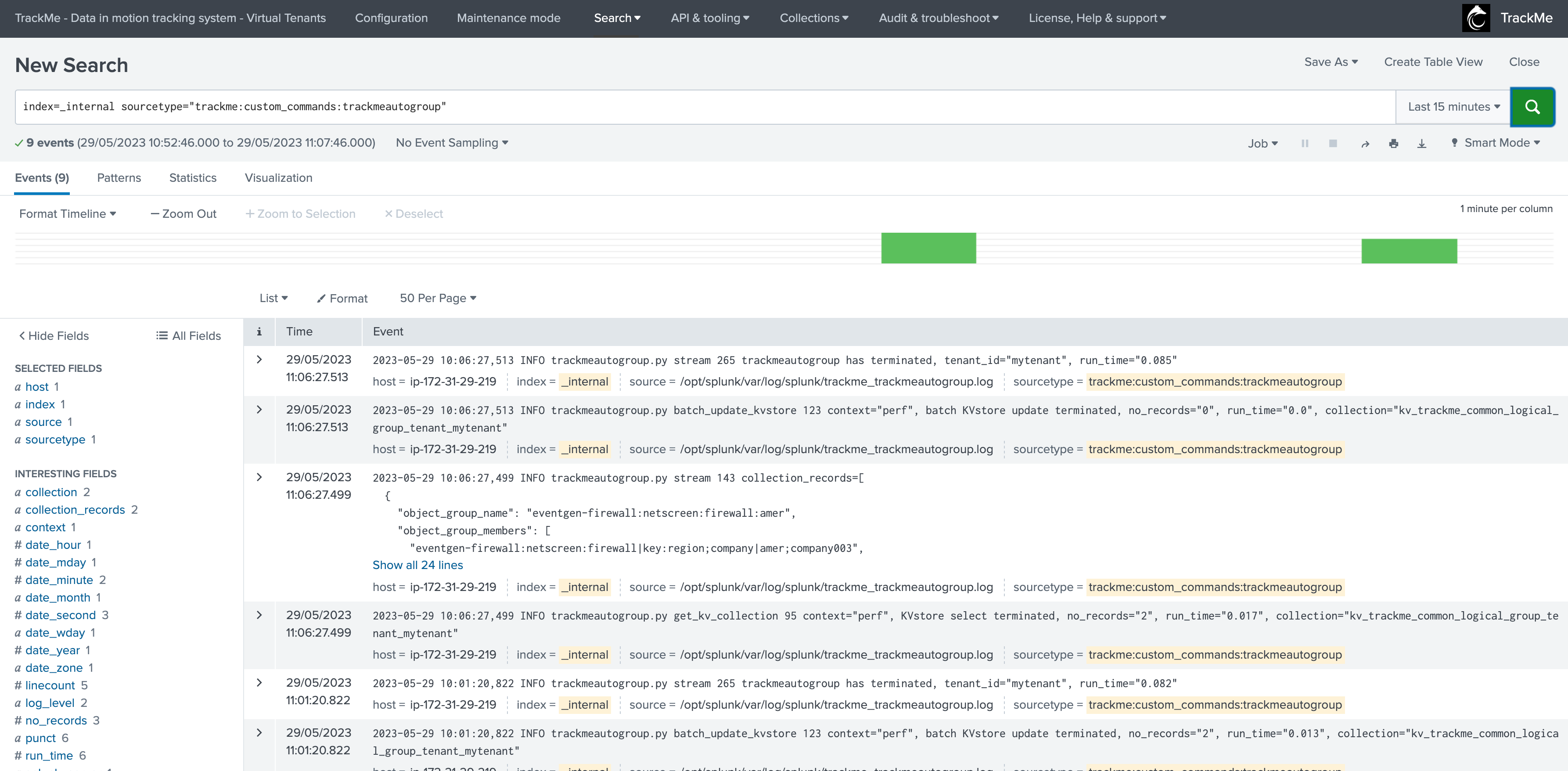The width and height of the screenshot is (1568, 771).
Task: Expand the first 11:06:27.513 event row
Action: click(x=259, y=359)
